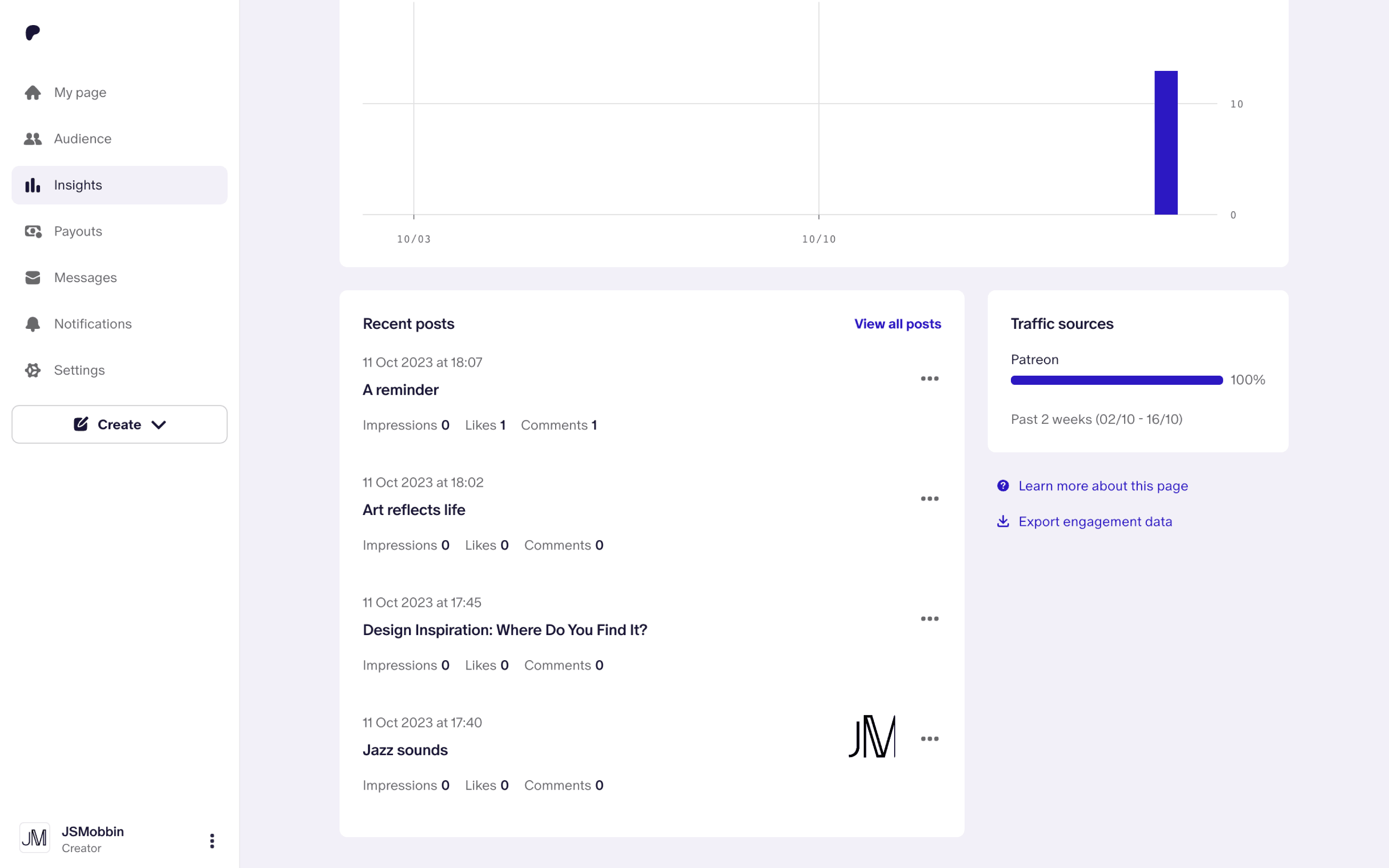Open options for Design Inspiration post
Image resolution: width=1389 pixels, height=868 pixels.
coord(929,619)
